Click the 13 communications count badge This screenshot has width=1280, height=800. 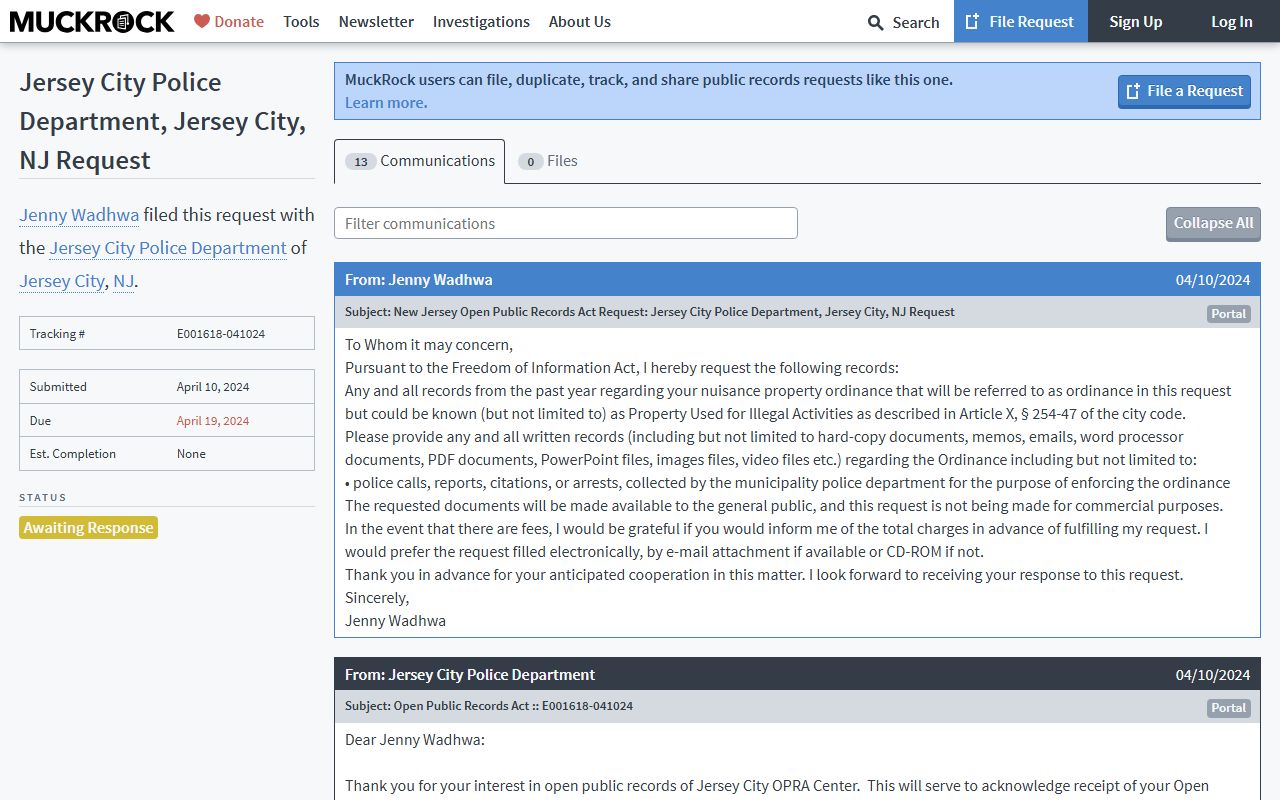(x=360, y=161)
